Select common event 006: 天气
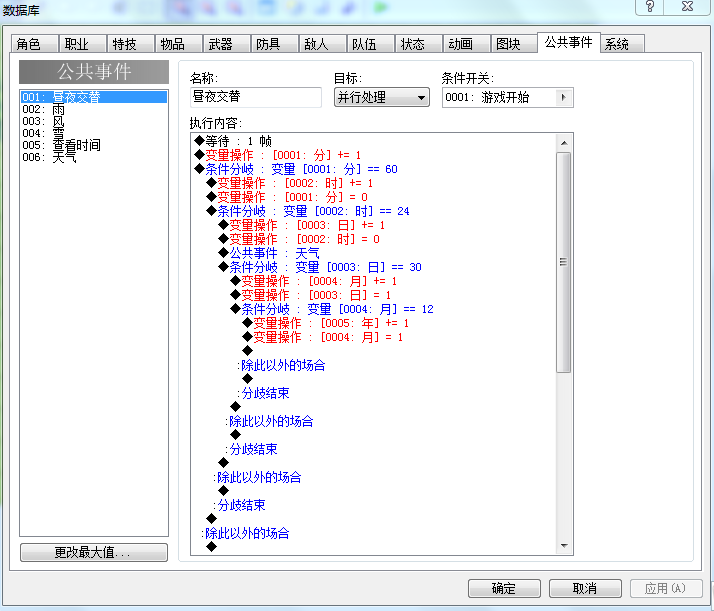The image size is (714, 611). tap(94, 157)
